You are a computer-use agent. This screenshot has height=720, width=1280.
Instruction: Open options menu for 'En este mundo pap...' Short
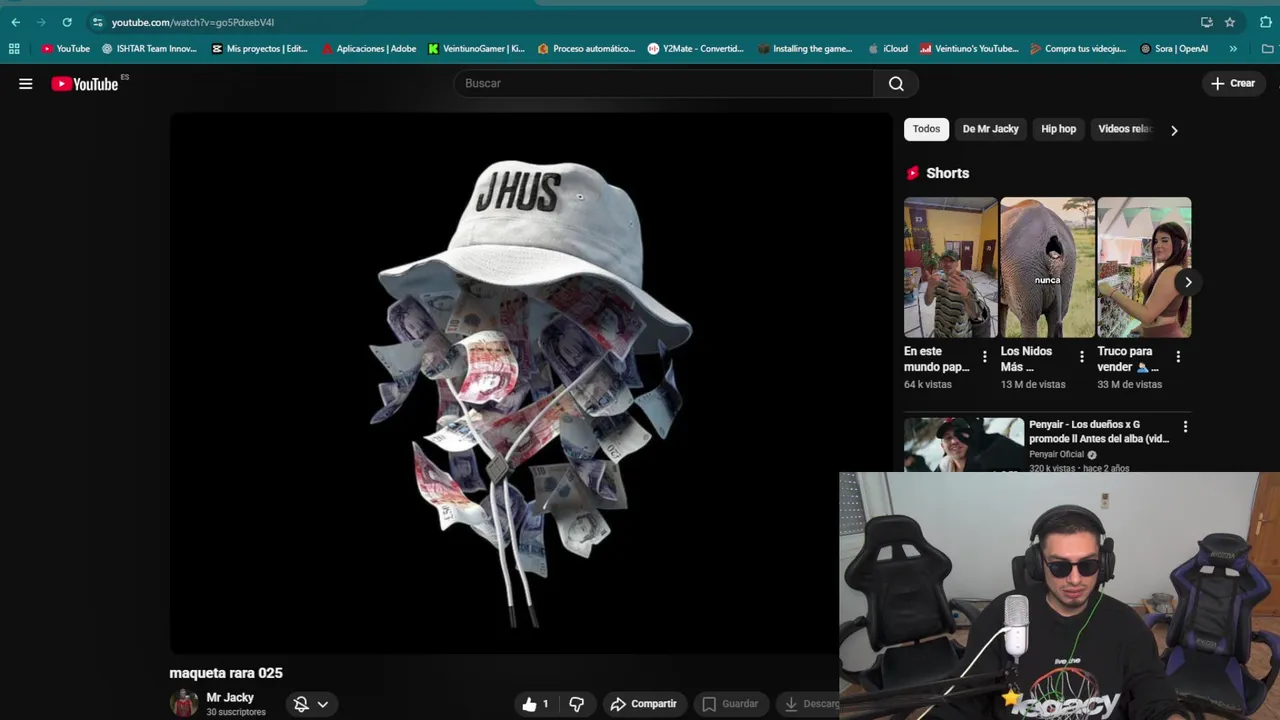(984, 357)
